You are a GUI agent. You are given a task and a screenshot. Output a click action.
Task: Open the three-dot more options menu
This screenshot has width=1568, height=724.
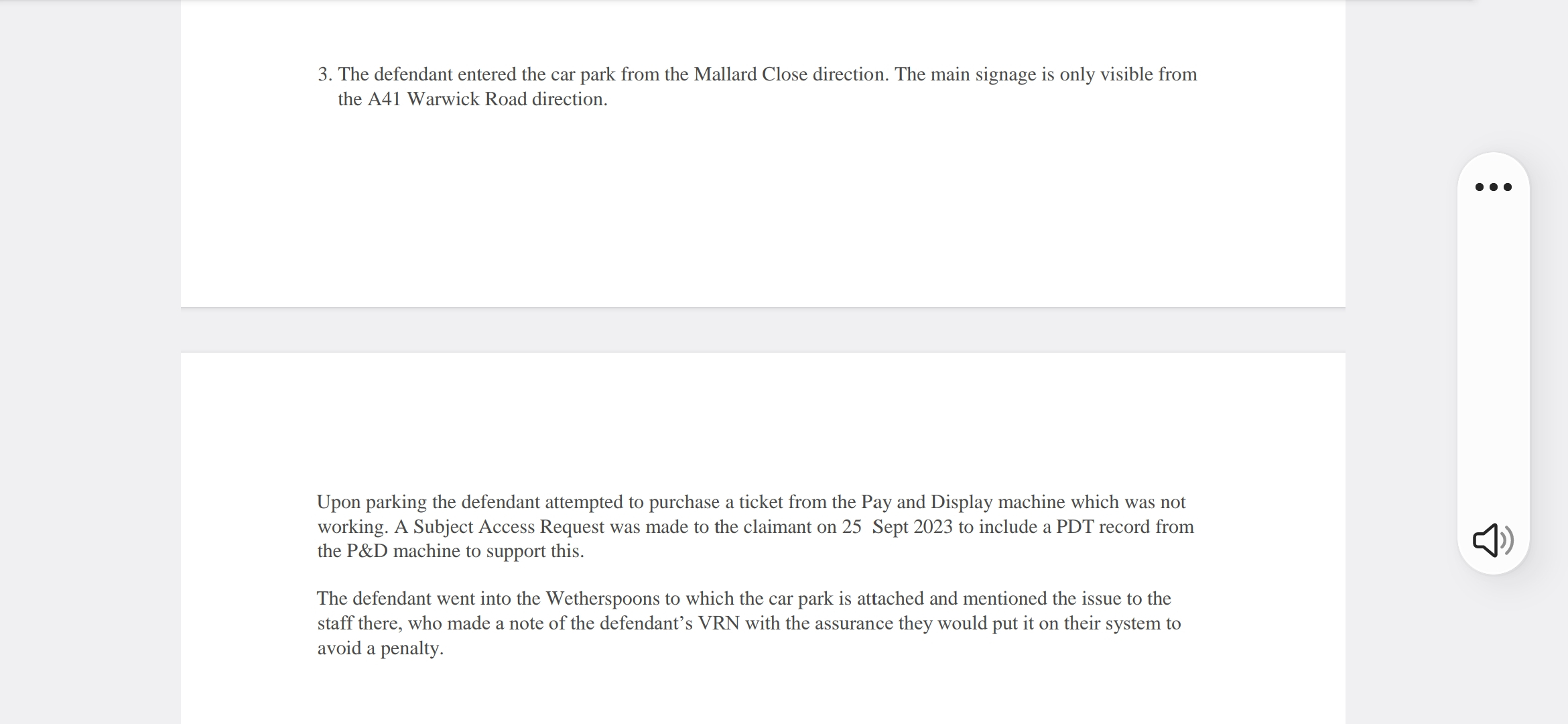pyautogui.click(x=1493, y=187)
